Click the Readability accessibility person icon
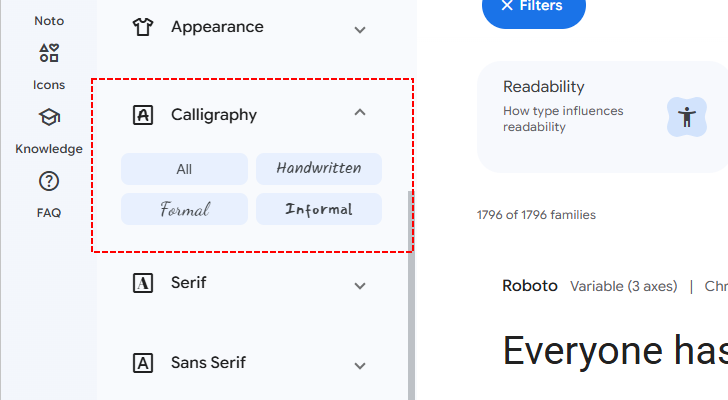This screenshot has width=728, height=400. (686, 116)
